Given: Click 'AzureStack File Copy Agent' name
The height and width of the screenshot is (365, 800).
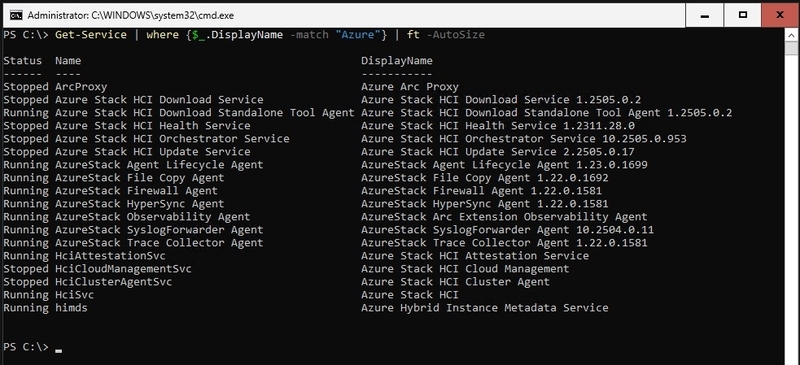Looking at the screenshot, I should coord(140,178).
